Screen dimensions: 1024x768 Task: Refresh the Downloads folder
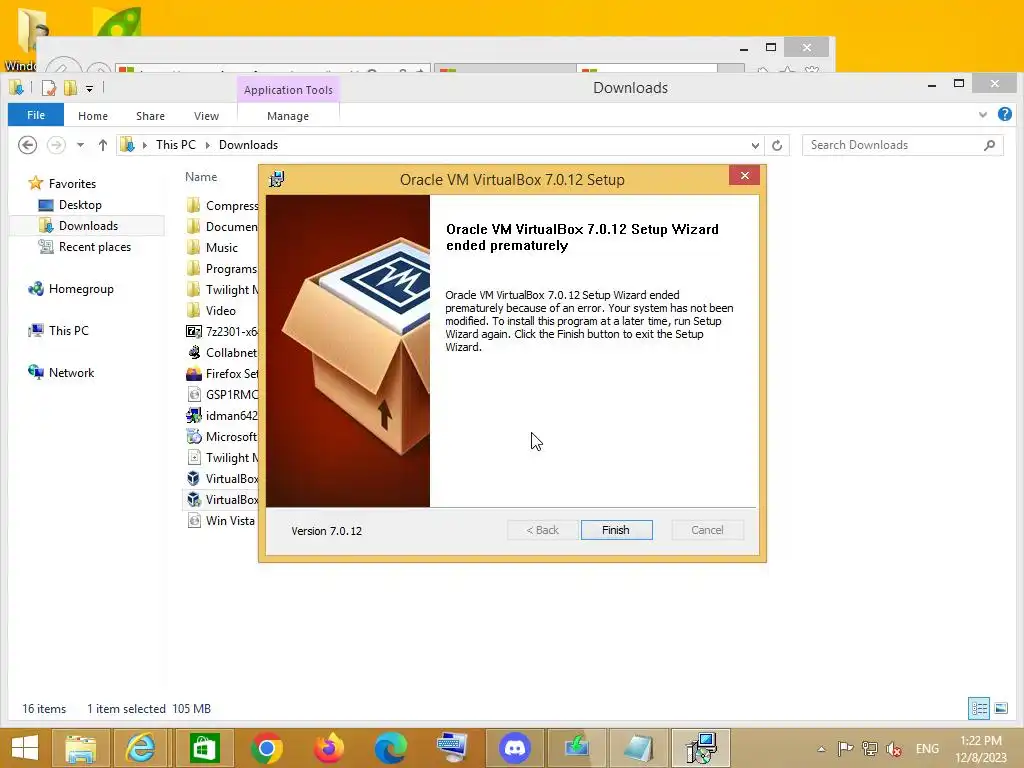[776, 145]
